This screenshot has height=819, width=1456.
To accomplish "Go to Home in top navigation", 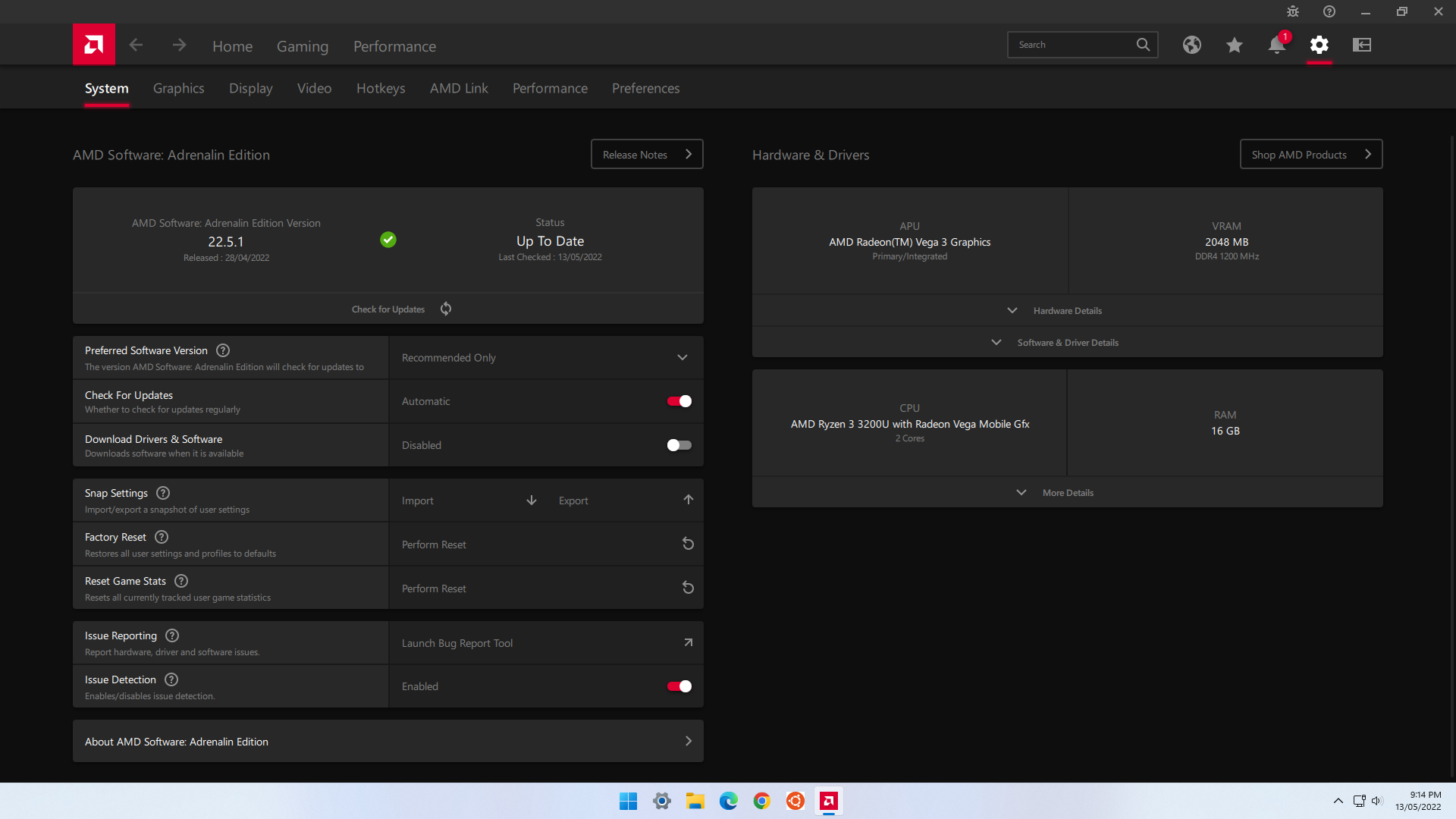I will coord(233,46).
